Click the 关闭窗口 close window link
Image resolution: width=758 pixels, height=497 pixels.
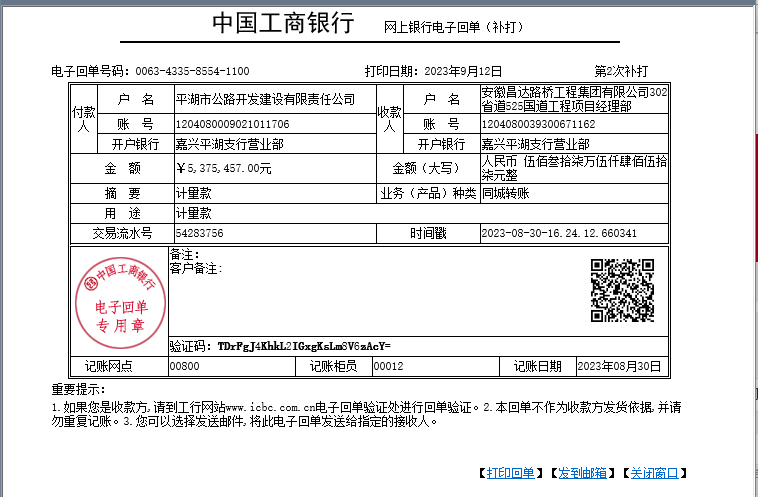click(x=654, y=473)
